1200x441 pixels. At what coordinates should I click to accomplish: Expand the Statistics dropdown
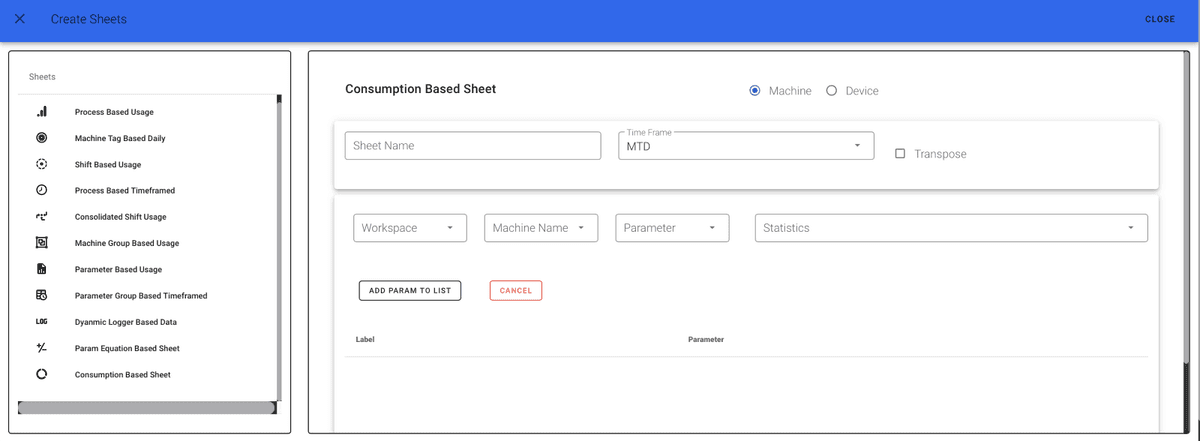[x=951, y=228]
